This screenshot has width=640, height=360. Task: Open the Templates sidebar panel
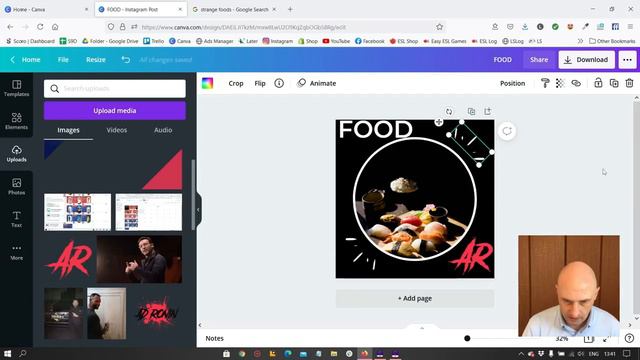[x=16, y=88]
